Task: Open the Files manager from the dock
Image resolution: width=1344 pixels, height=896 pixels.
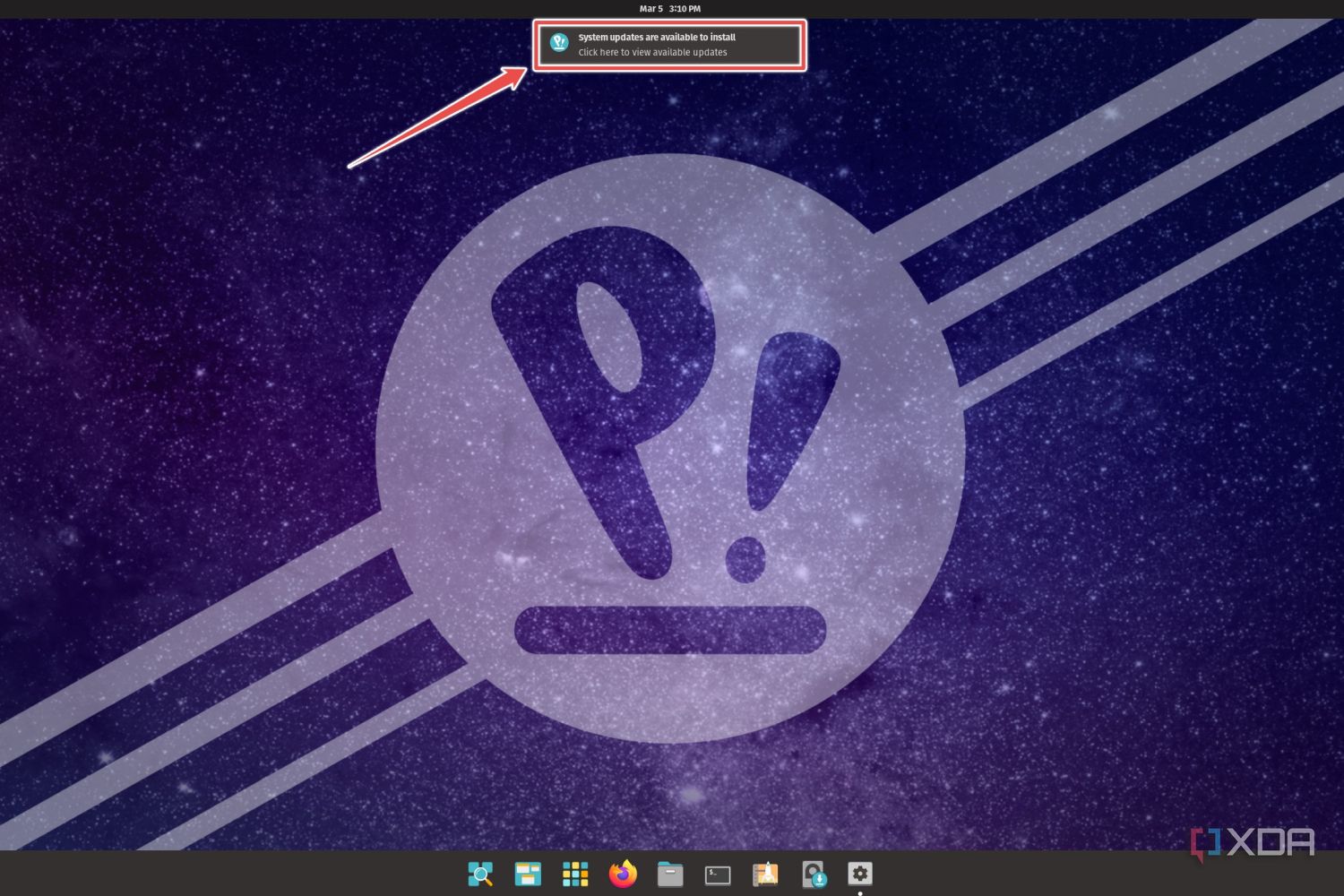Action: 670,874
